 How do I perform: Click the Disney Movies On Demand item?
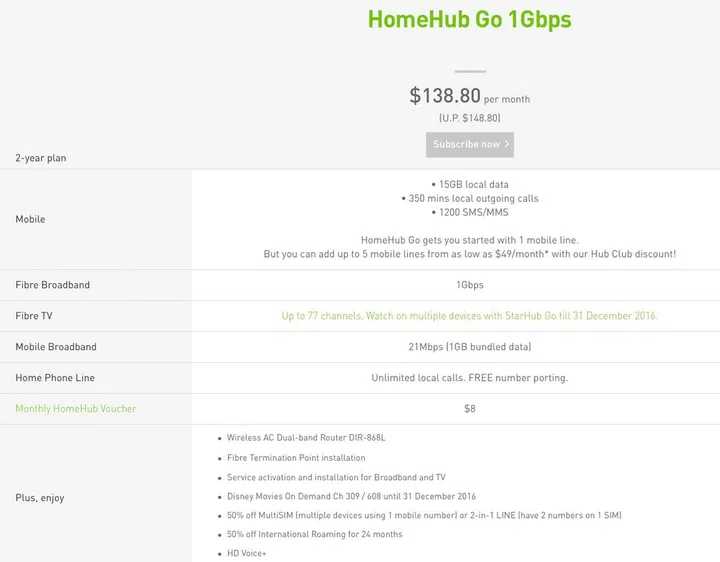(351, 496)
